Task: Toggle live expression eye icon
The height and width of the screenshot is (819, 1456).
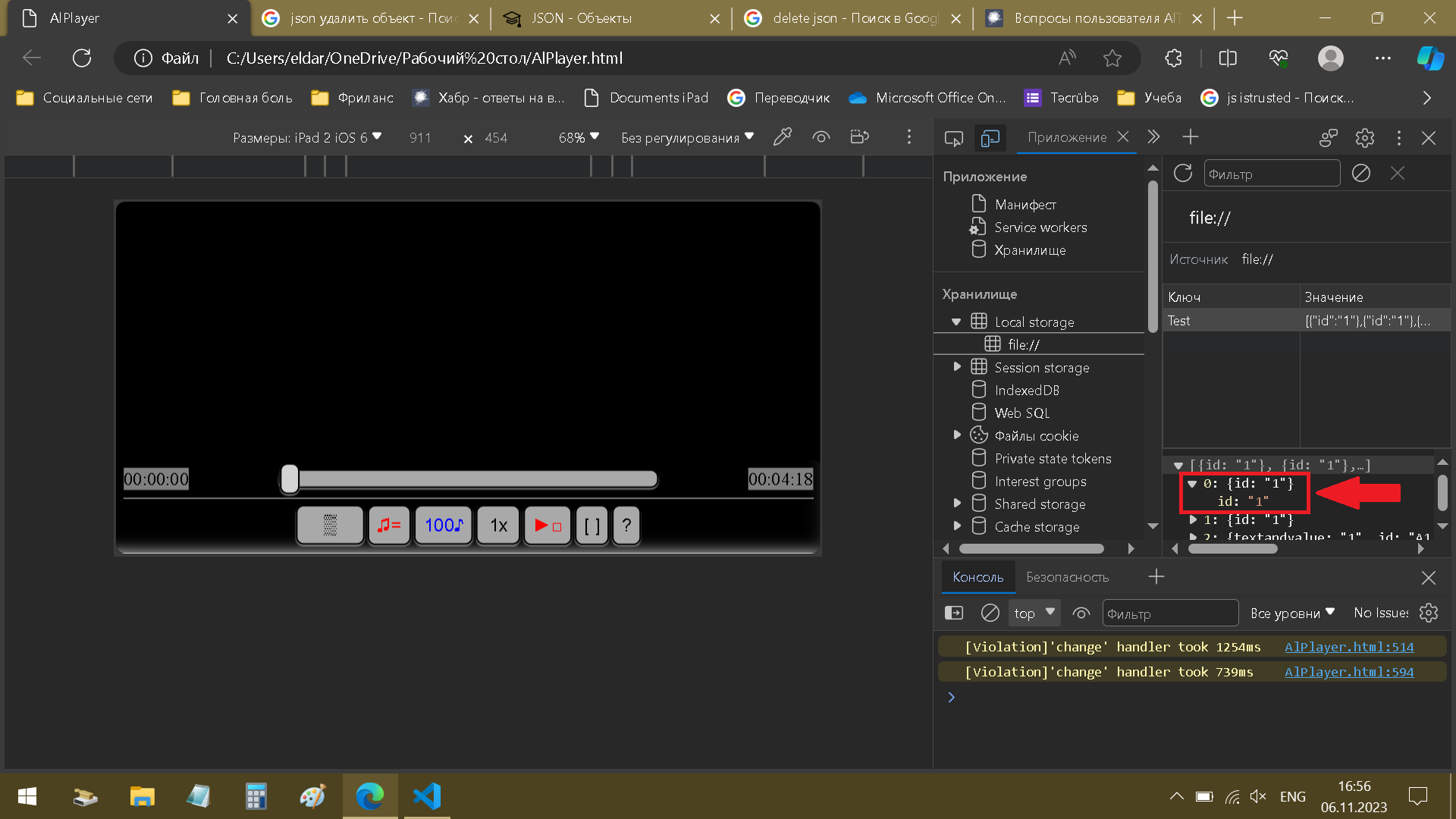Action: point(1081,613)
